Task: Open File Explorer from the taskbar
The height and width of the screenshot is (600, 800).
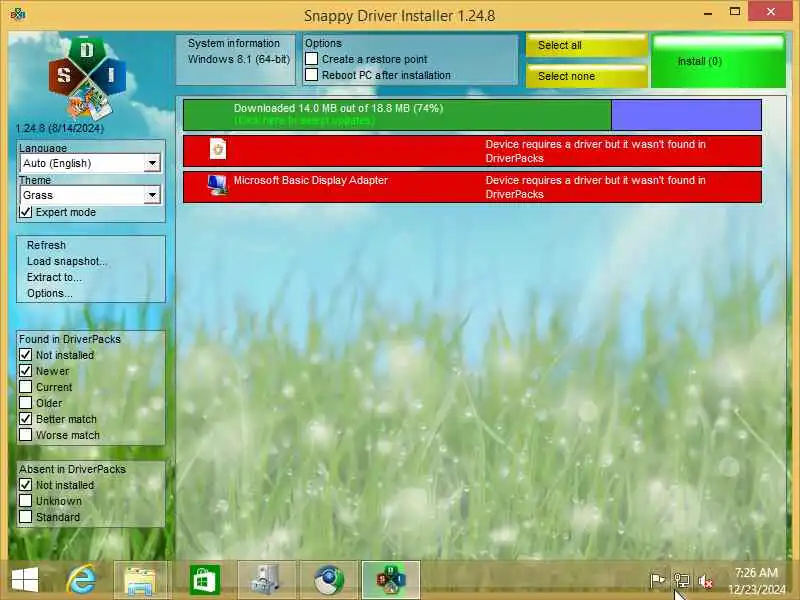Action: click(139, 581)
